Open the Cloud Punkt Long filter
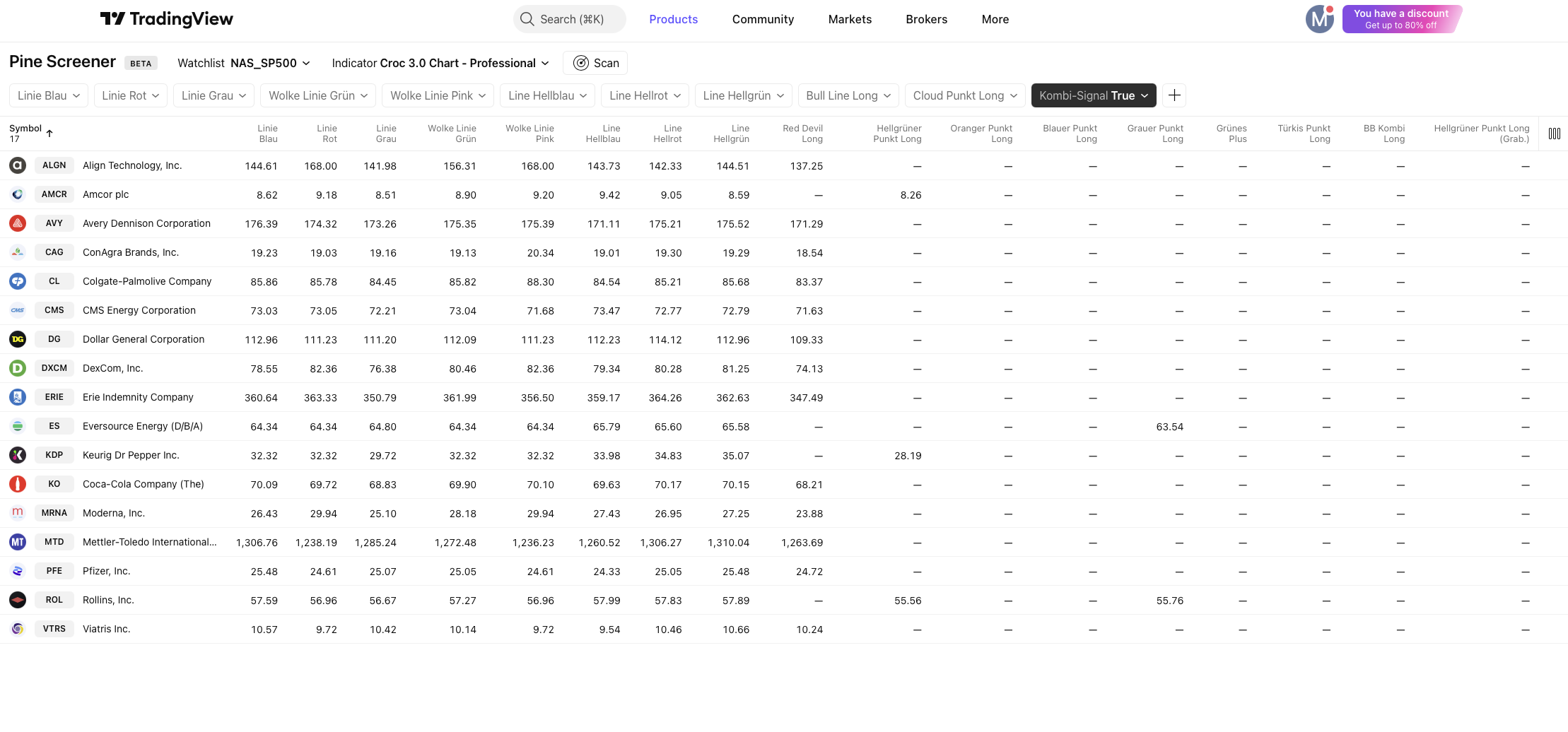 (964, 95)
